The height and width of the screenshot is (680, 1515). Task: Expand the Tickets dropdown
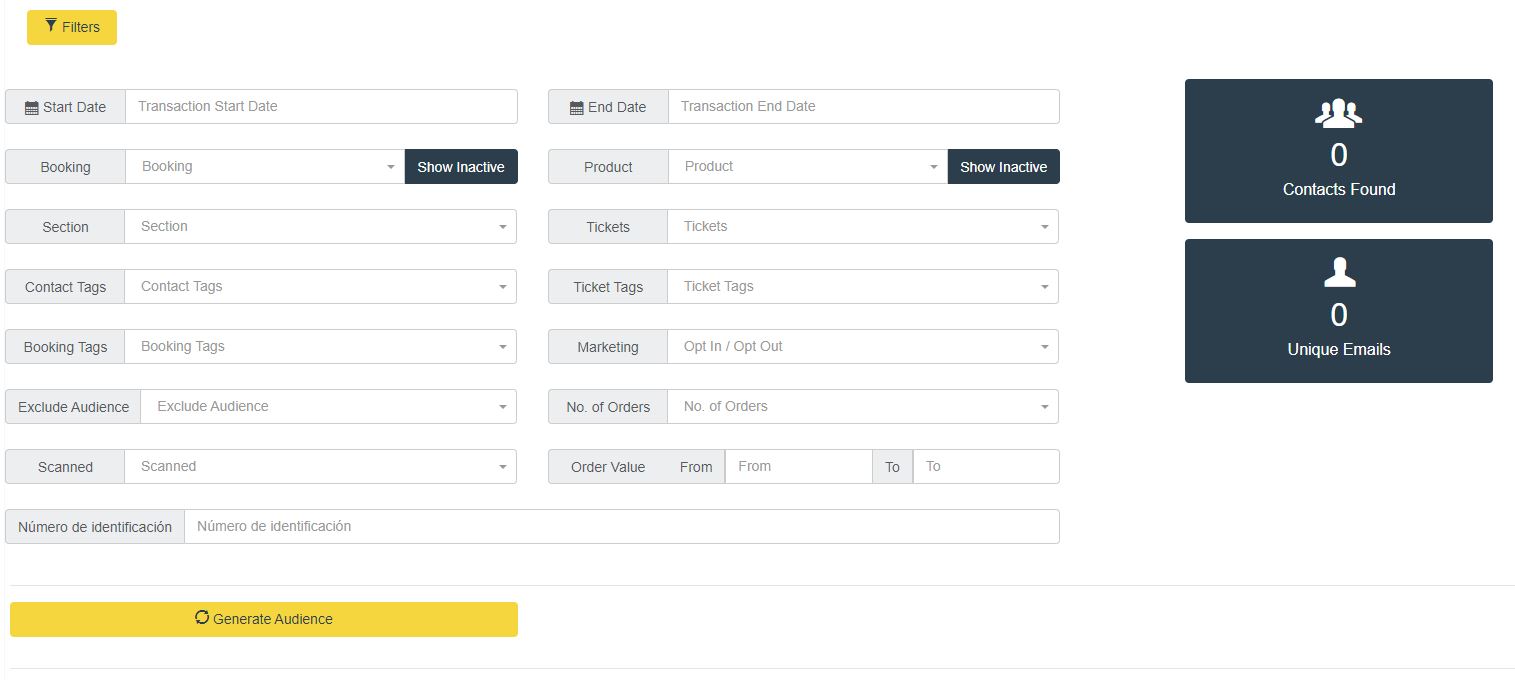click(863, 227)
